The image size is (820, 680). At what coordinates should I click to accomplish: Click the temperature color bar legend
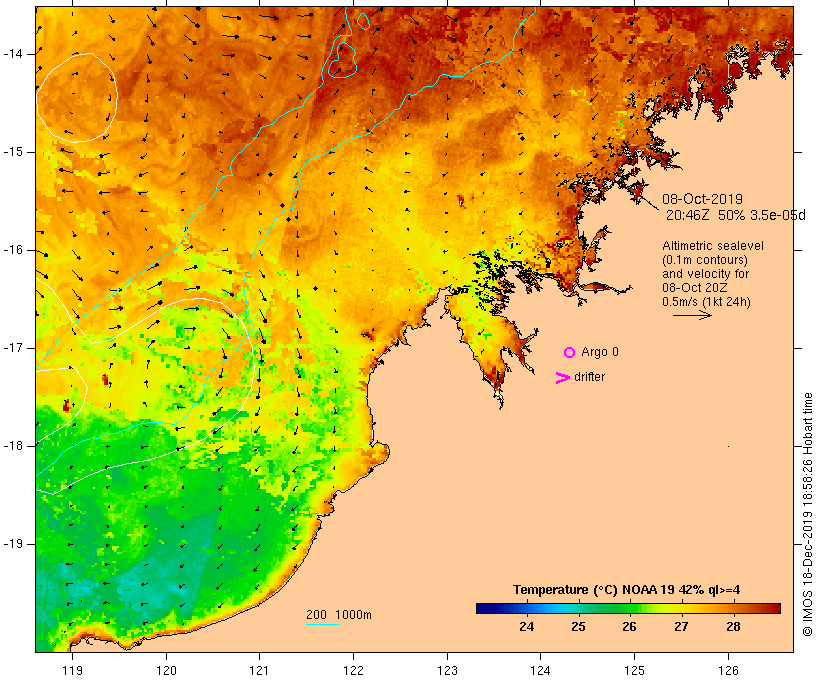(628, 608)
